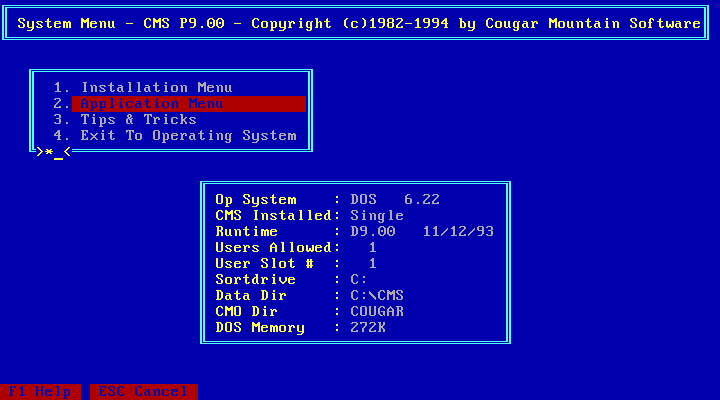
Task: Open Tips & Tricks menu item
Action: pyautogui.click(x=125, y=119)
